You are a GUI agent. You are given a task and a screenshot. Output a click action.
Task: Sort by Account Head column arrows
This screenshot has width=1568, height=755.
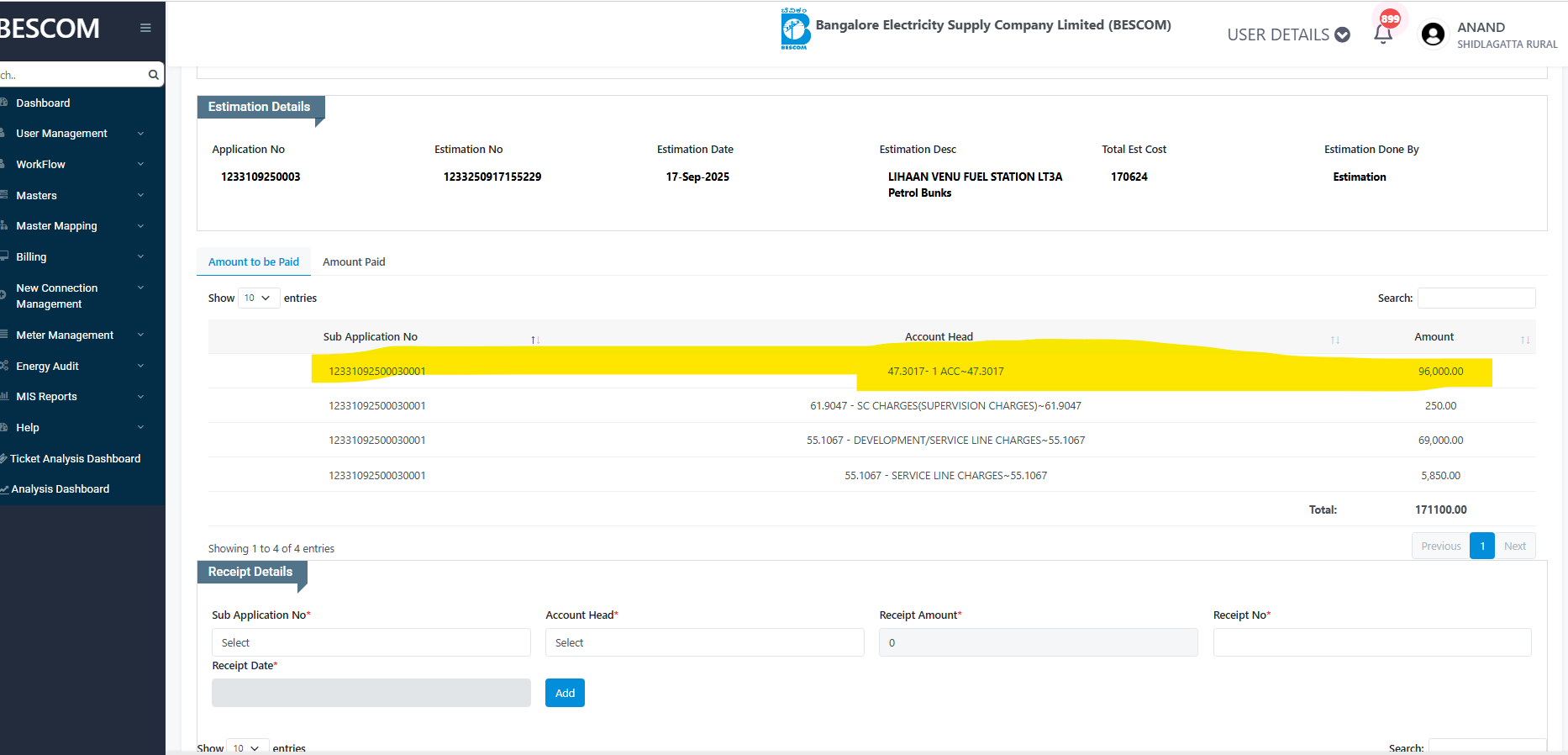(x=1334, y=339)
